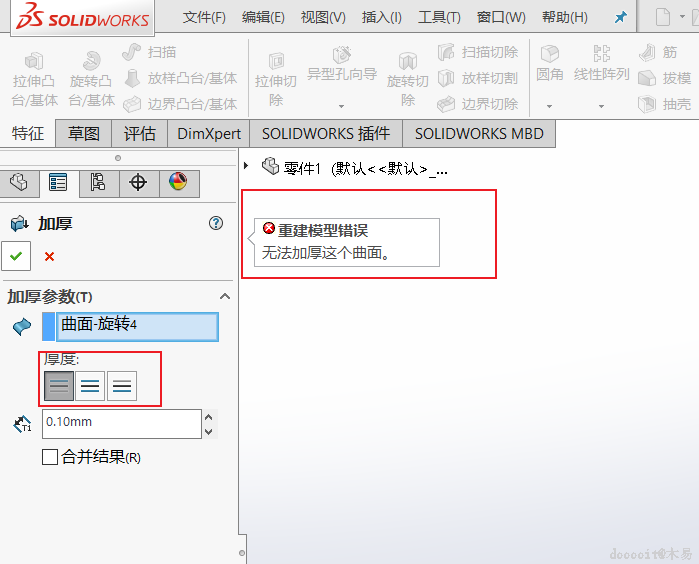Viewport: 699px width, 564px height.
Task: Open the 窗口(W) menu
Action: [501, 17]
